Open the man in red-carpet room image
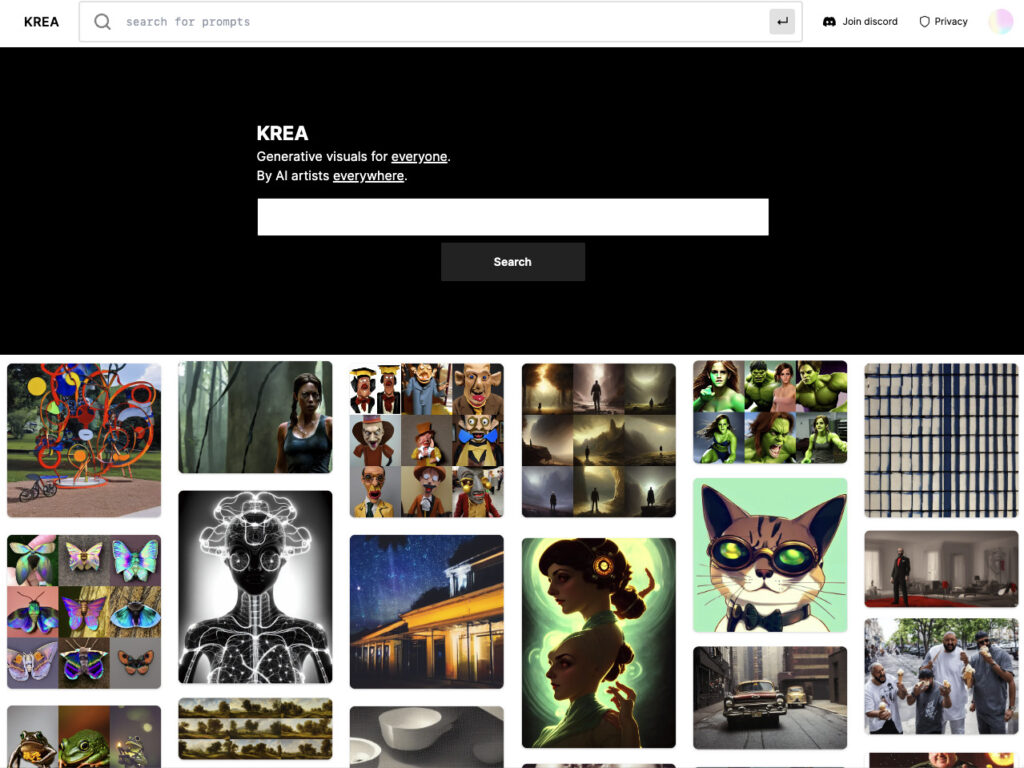The image size is (1024, 768). (941, 569)
